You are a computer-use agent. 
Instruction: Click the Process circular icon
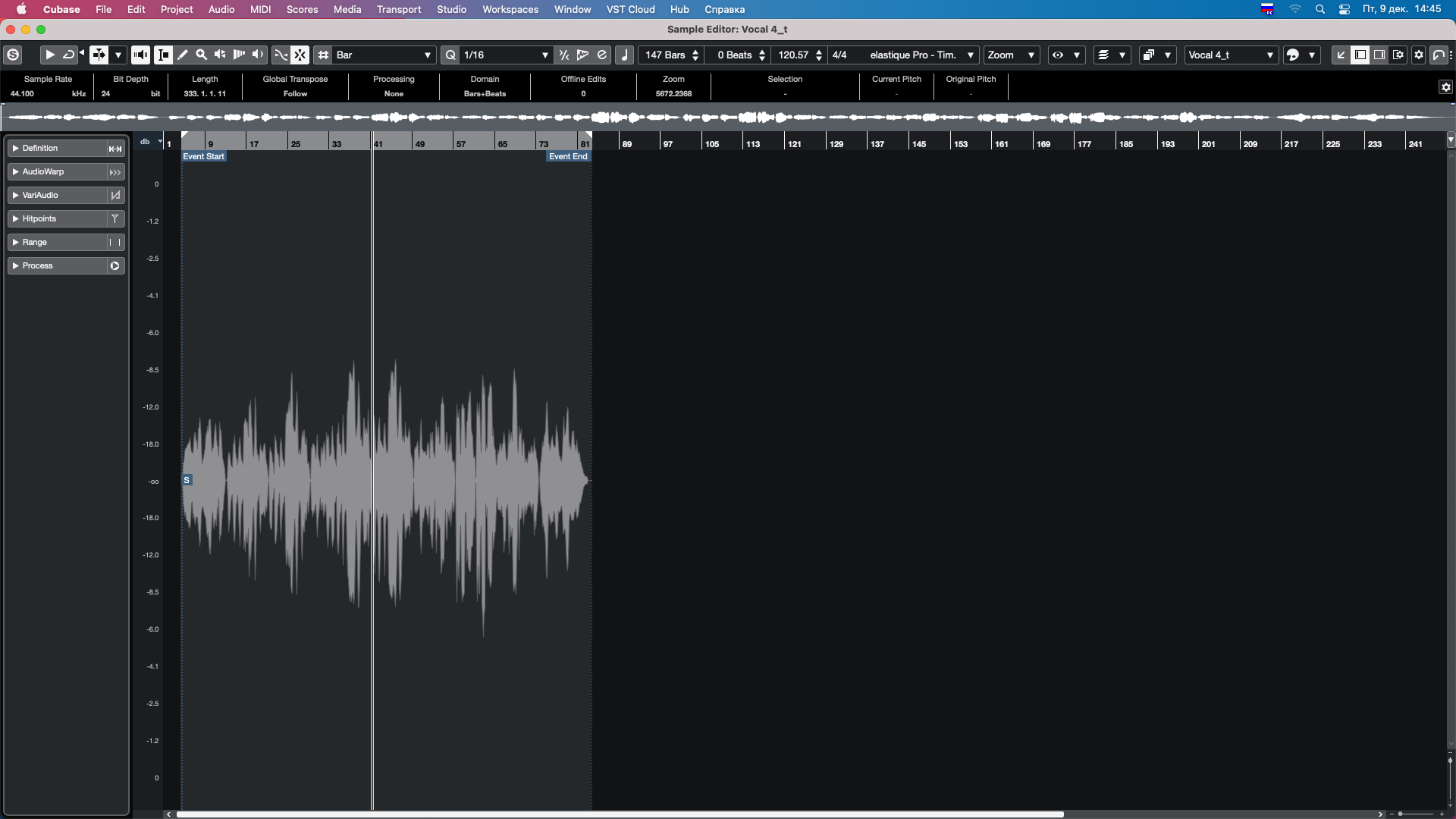pos(115,266)
